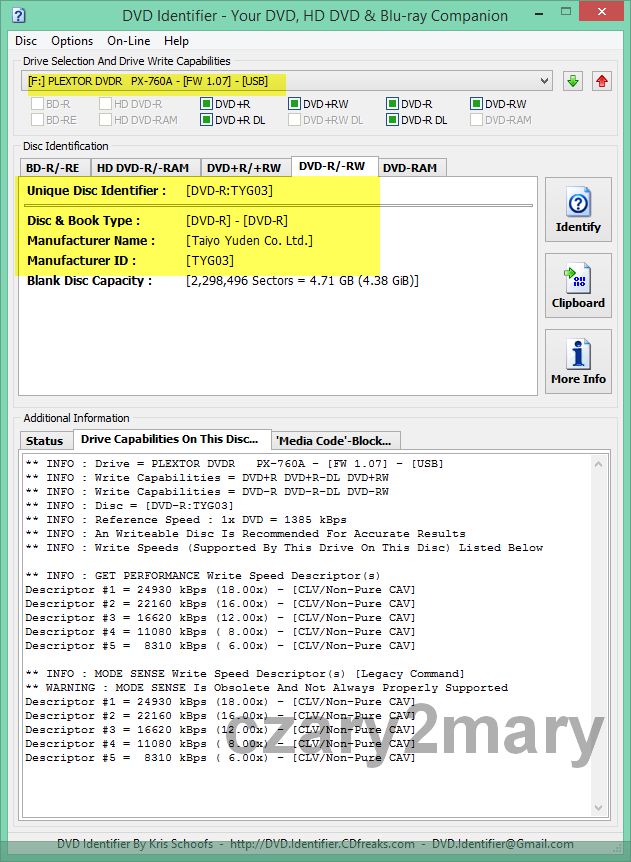Click the application icon in title bar
This screenshot has width=631, height=862.
pyautogui.click(x=18, y=16)
